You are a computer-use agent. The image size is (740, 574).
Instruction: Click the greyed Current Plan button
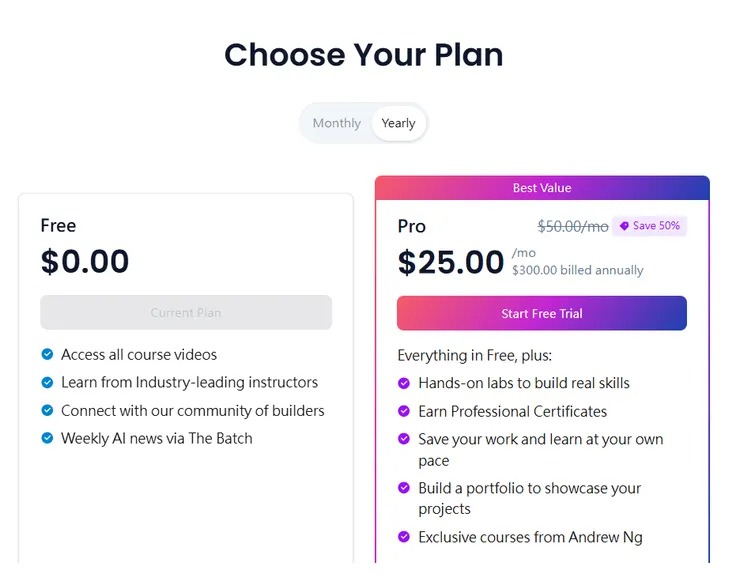coord(186,312)
